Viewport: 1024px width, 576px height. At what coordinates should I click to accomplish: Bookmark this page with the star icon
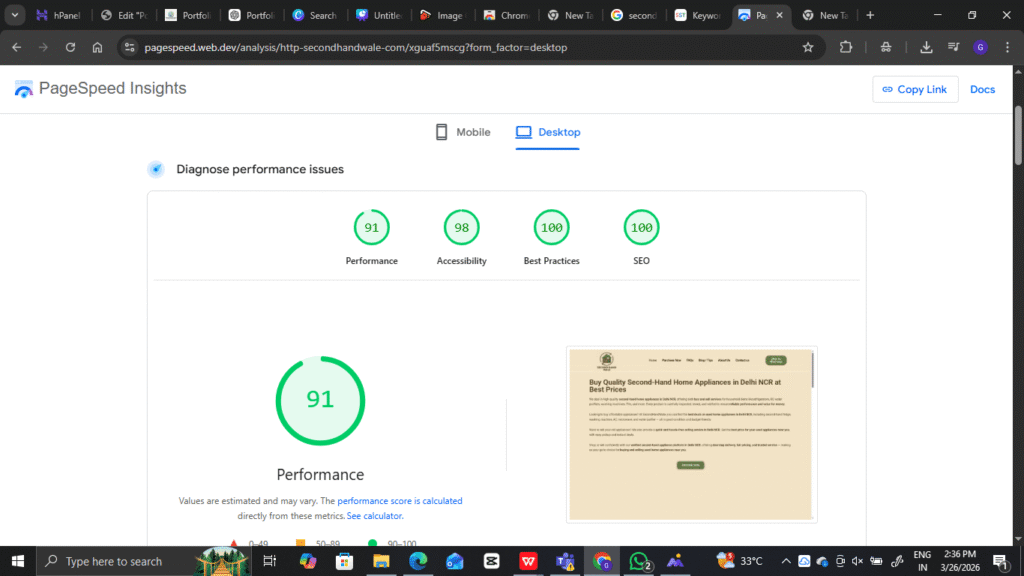click(x=808, y=47)
